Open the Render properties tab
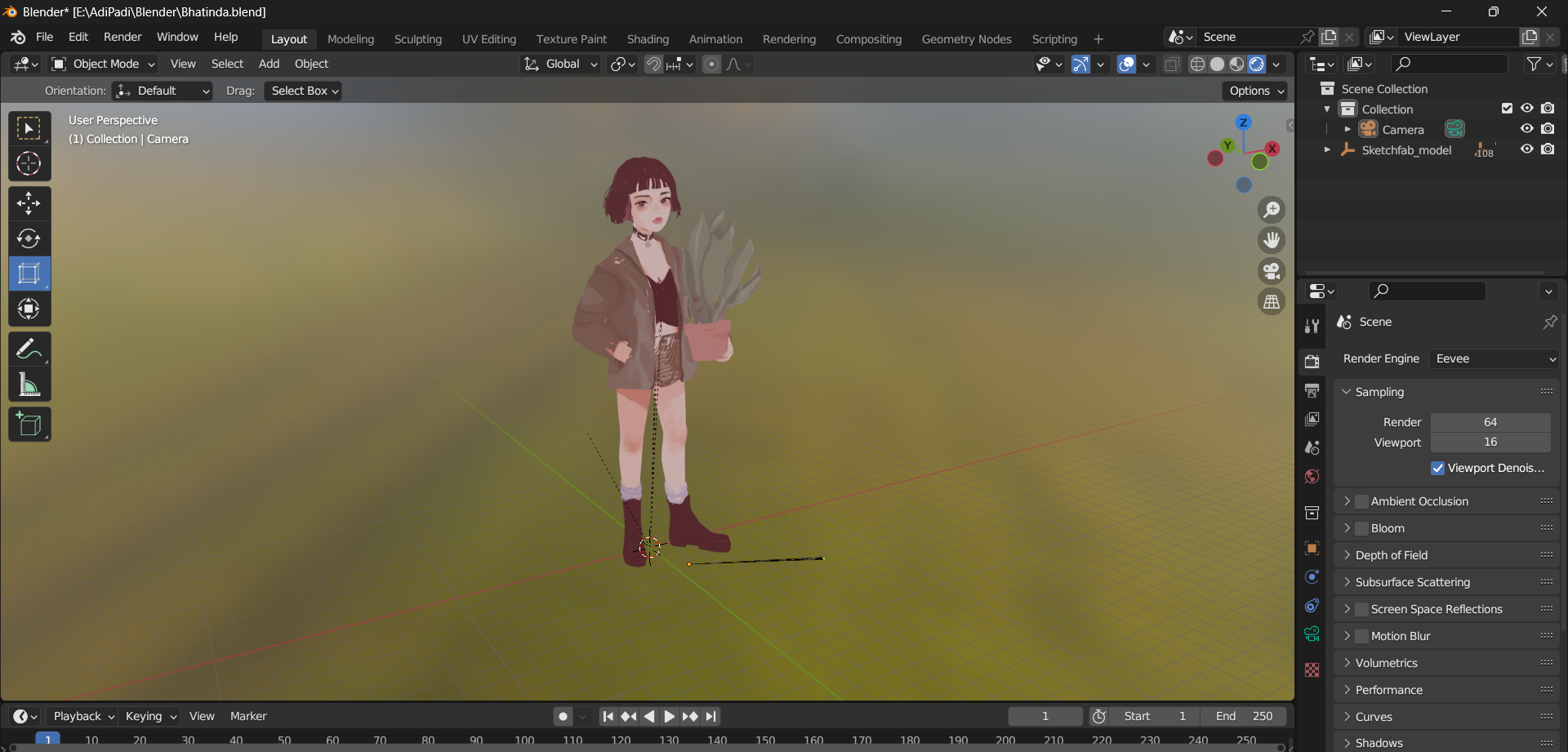1568x752 pixels. [1312, 362]
